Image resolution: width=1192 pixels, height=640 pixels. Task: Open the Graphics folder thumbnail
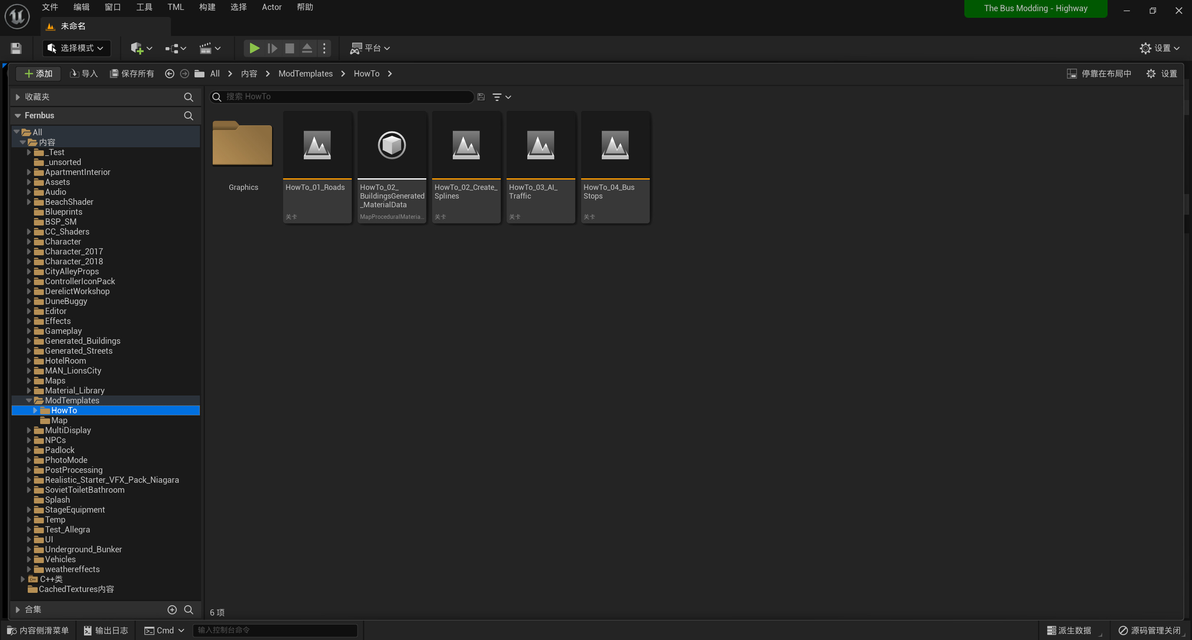pyautogui.click(x=243, y=144)
